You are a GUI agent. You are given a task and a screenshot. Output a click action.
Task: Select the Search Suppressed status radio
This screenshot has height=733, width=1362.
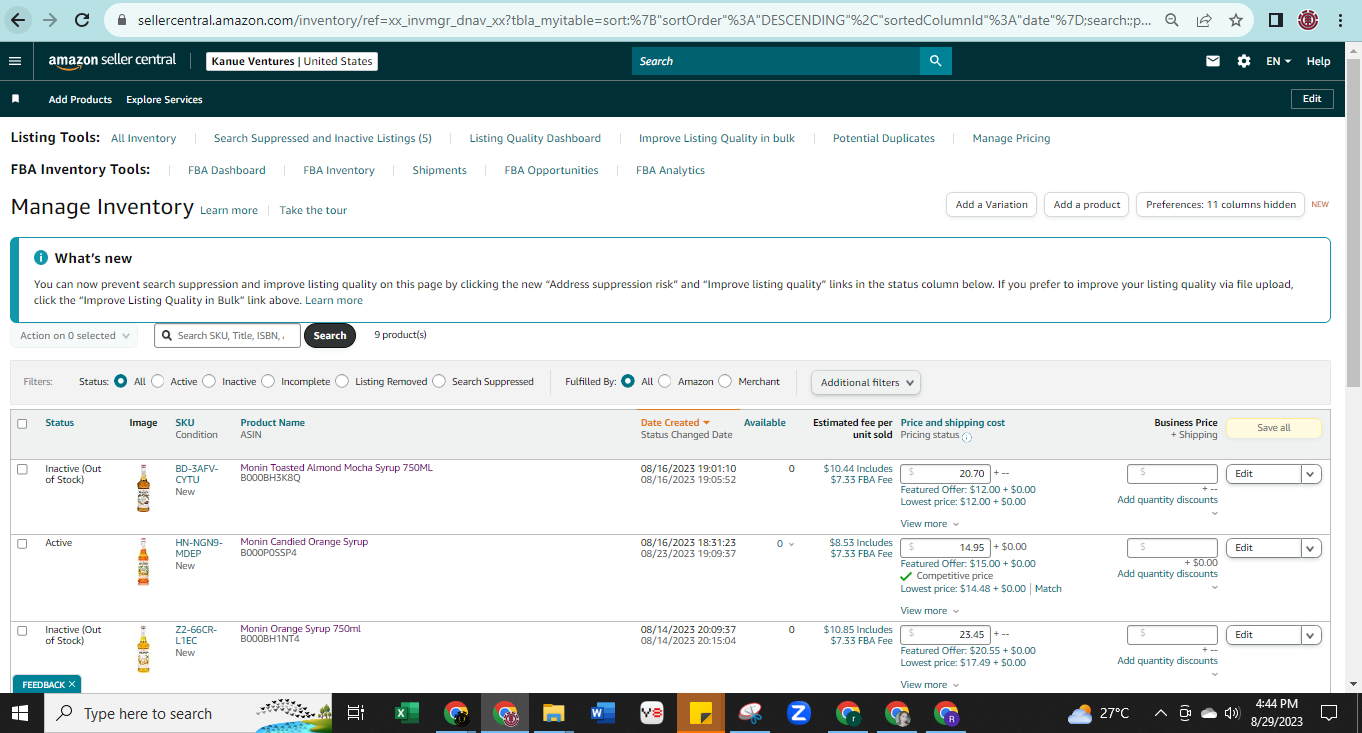point(439,381)
